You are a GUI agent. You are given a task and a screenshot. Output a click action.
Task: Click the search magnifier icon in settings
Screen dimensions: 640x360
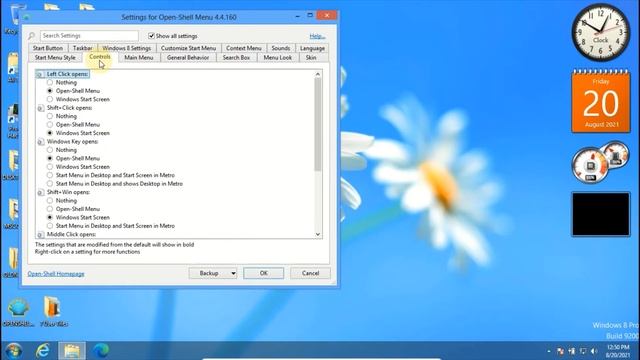coord(32,36)
